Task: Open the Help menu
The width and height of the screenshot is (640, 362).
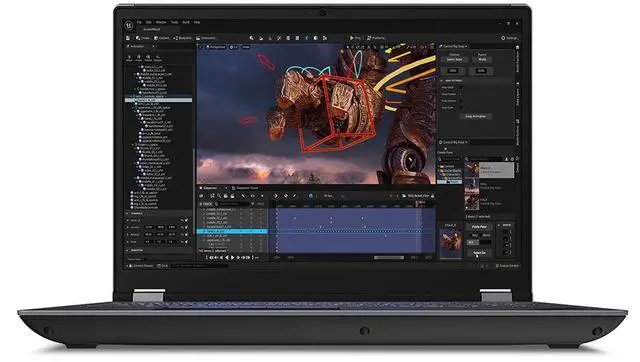Action: [x=197, y=22]
